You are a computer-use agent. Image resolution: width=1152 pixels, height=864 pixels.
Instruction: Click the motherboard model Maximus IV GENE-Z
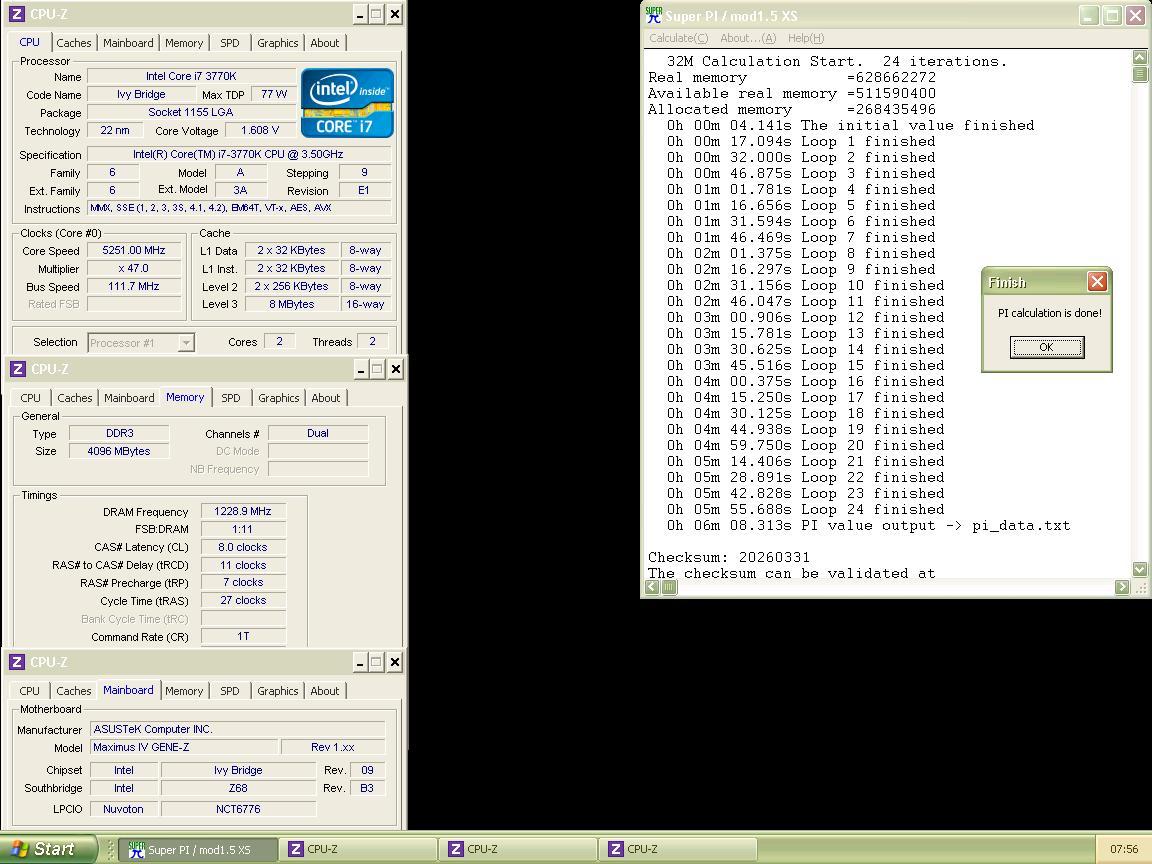[184, 746]
